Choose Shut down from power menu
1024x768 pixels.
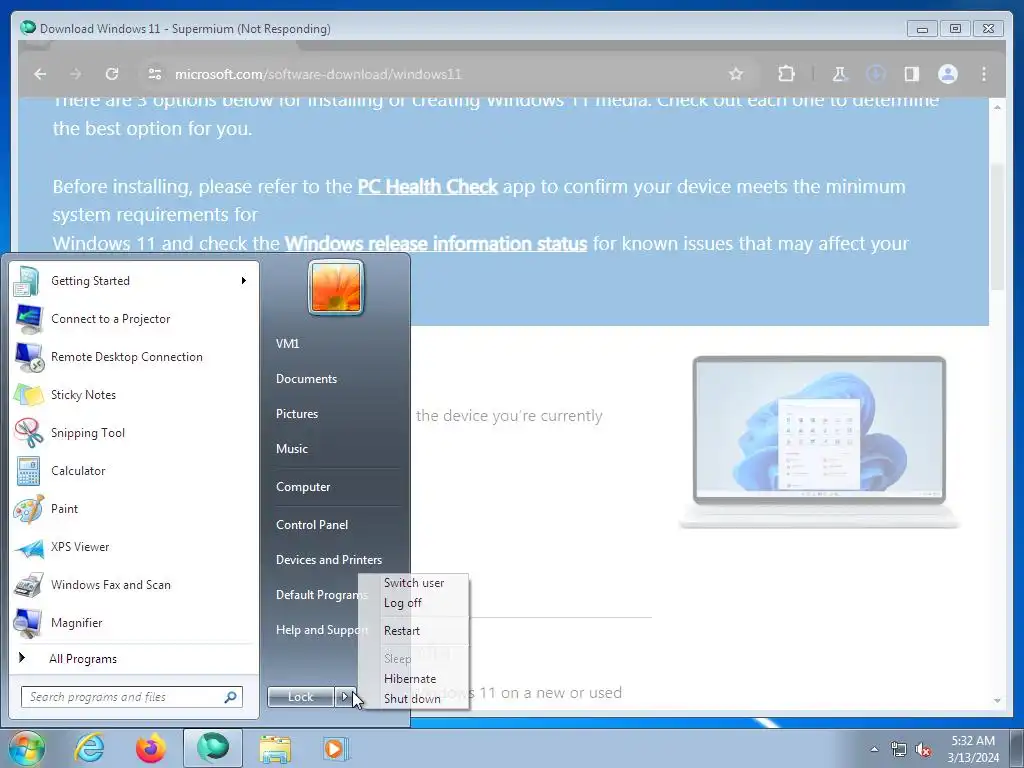click(x=414, y=699)
